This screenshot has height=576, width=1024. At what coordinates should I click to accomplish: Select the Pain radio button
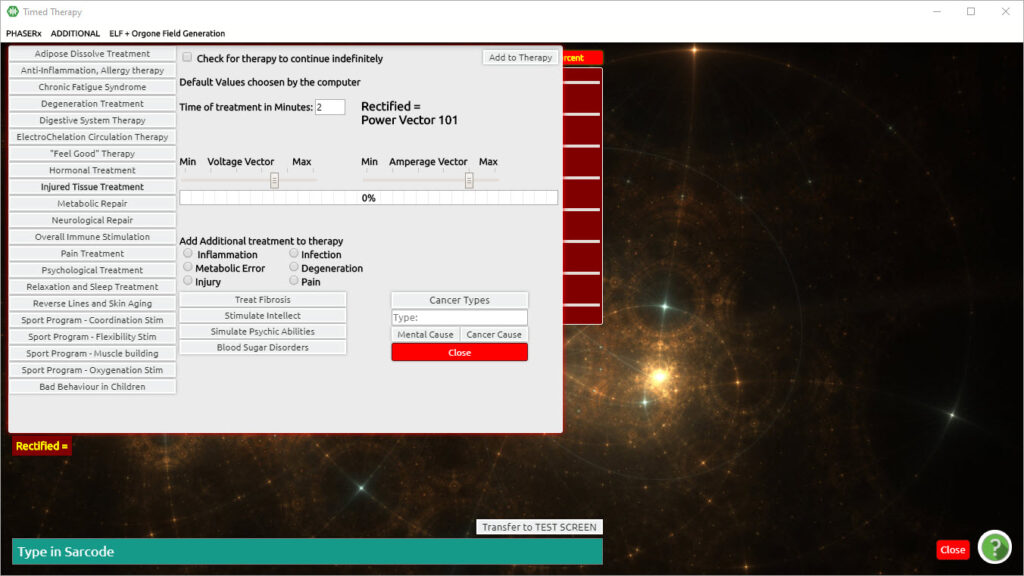pyautogui.click(x=294, y=281)
